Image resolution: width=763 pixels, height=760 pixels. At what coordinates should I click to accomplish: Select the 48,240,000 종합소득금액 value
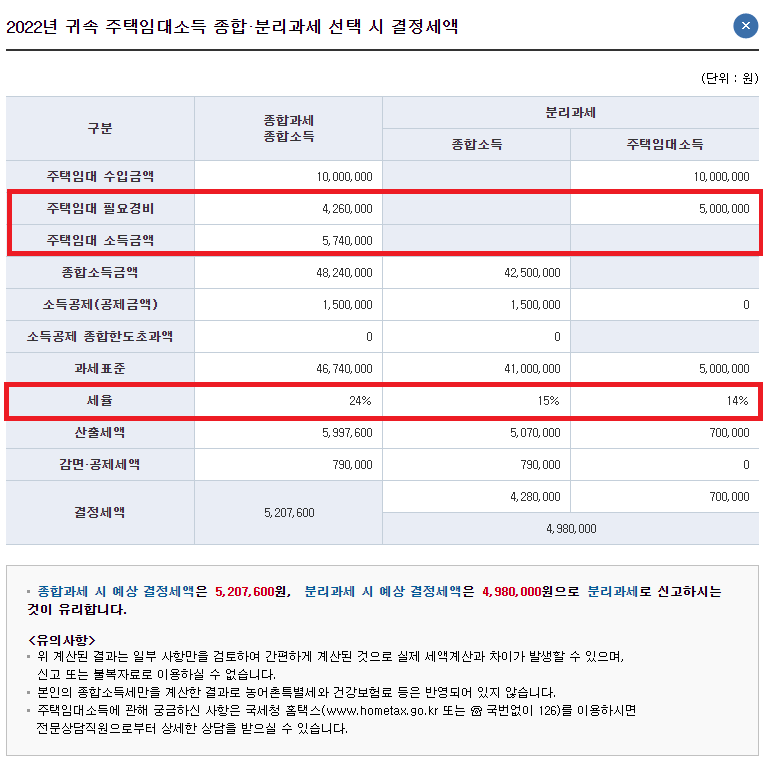(344, 273)
